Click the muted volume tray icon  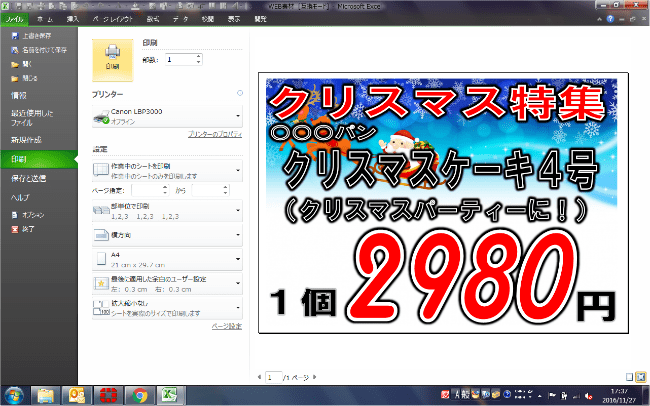point(588,396)
